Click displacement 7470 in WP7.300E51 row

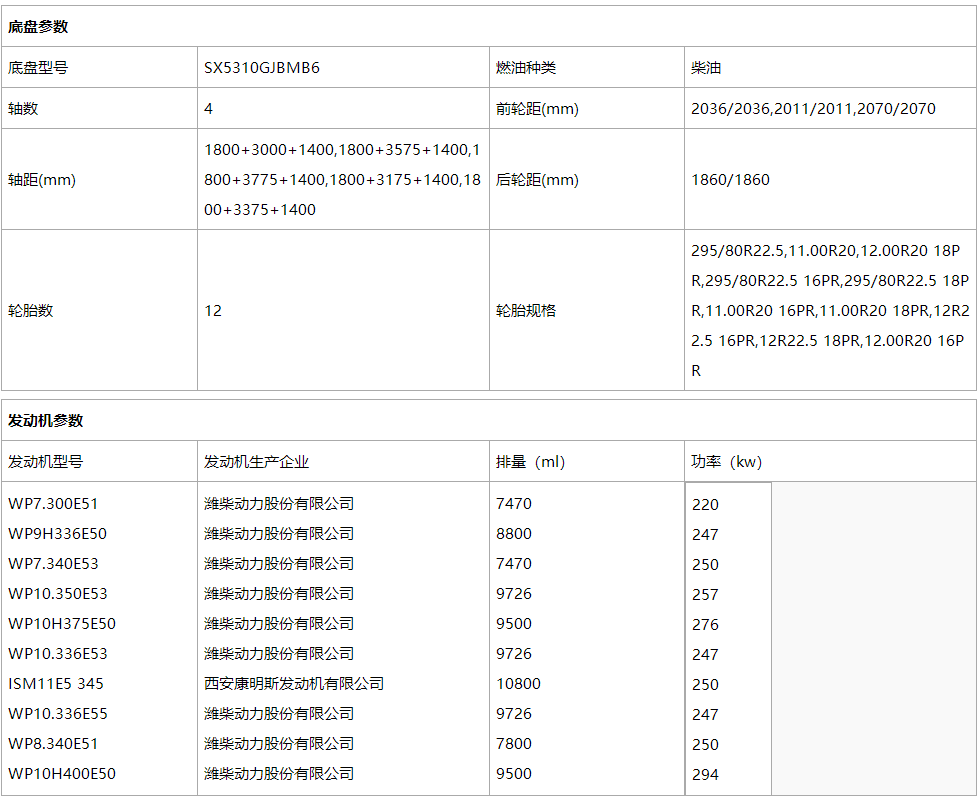tap(514, 503)
